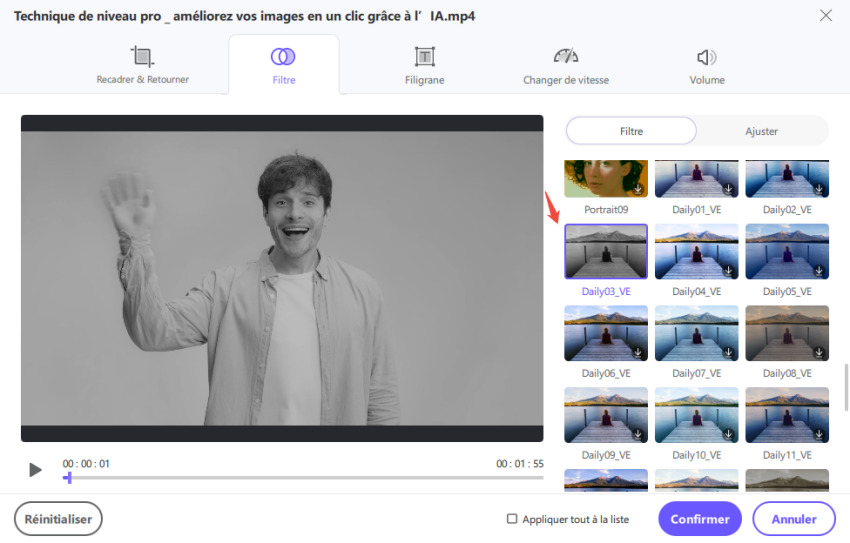Download Daily01_VE via its arrow icon
This screenshot has height=543, width=850.
pyautogui.click(x=729, y=189)
